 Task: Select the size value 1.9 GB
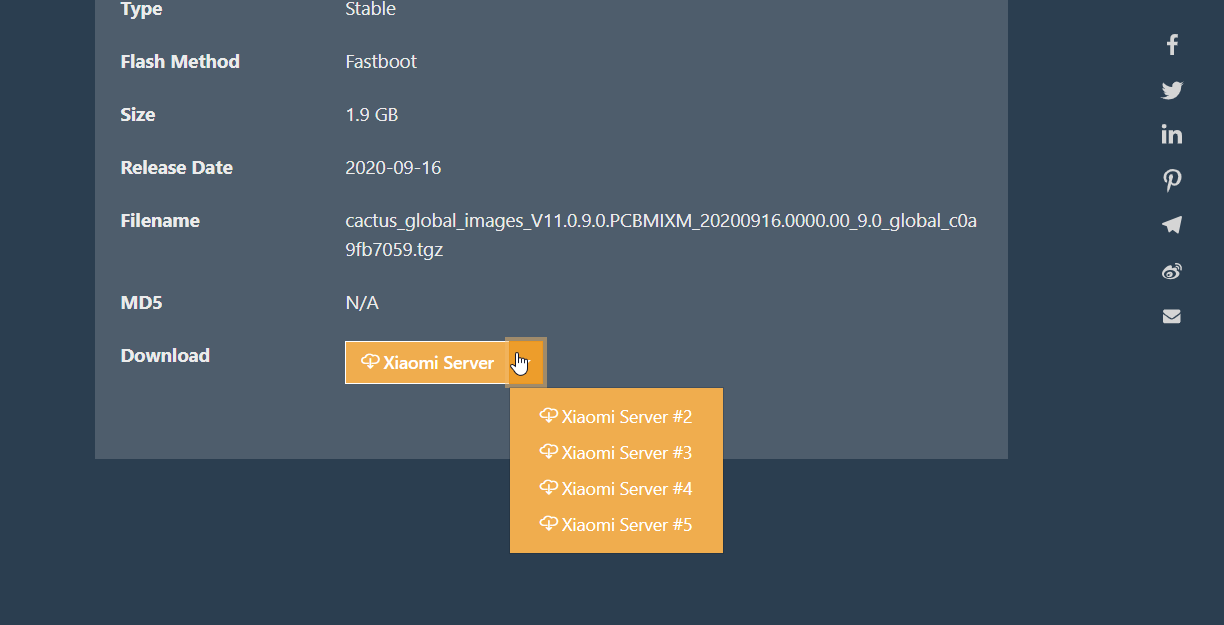pyautogui.click(x=372, y=114)
